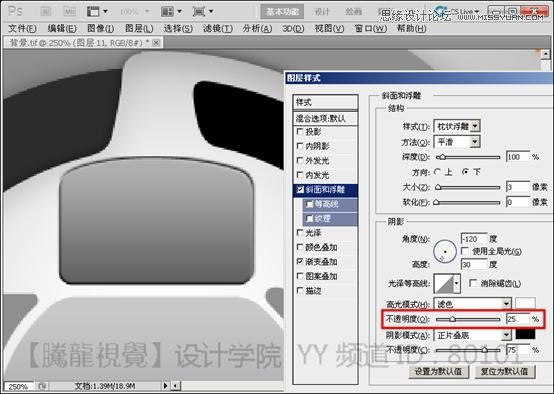Viewport: 554px width, 394px height.
Task: Enable the 颜色叠加 checkbox
Action: tap(300, 247)
